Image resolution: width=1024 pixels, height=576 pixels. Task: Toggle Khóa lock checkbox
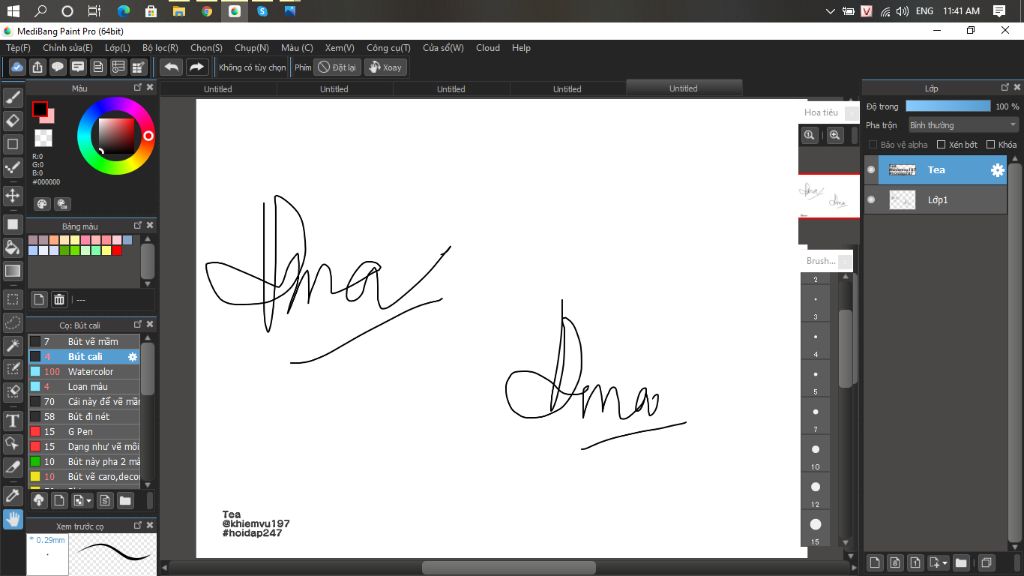tap(991, 144)
